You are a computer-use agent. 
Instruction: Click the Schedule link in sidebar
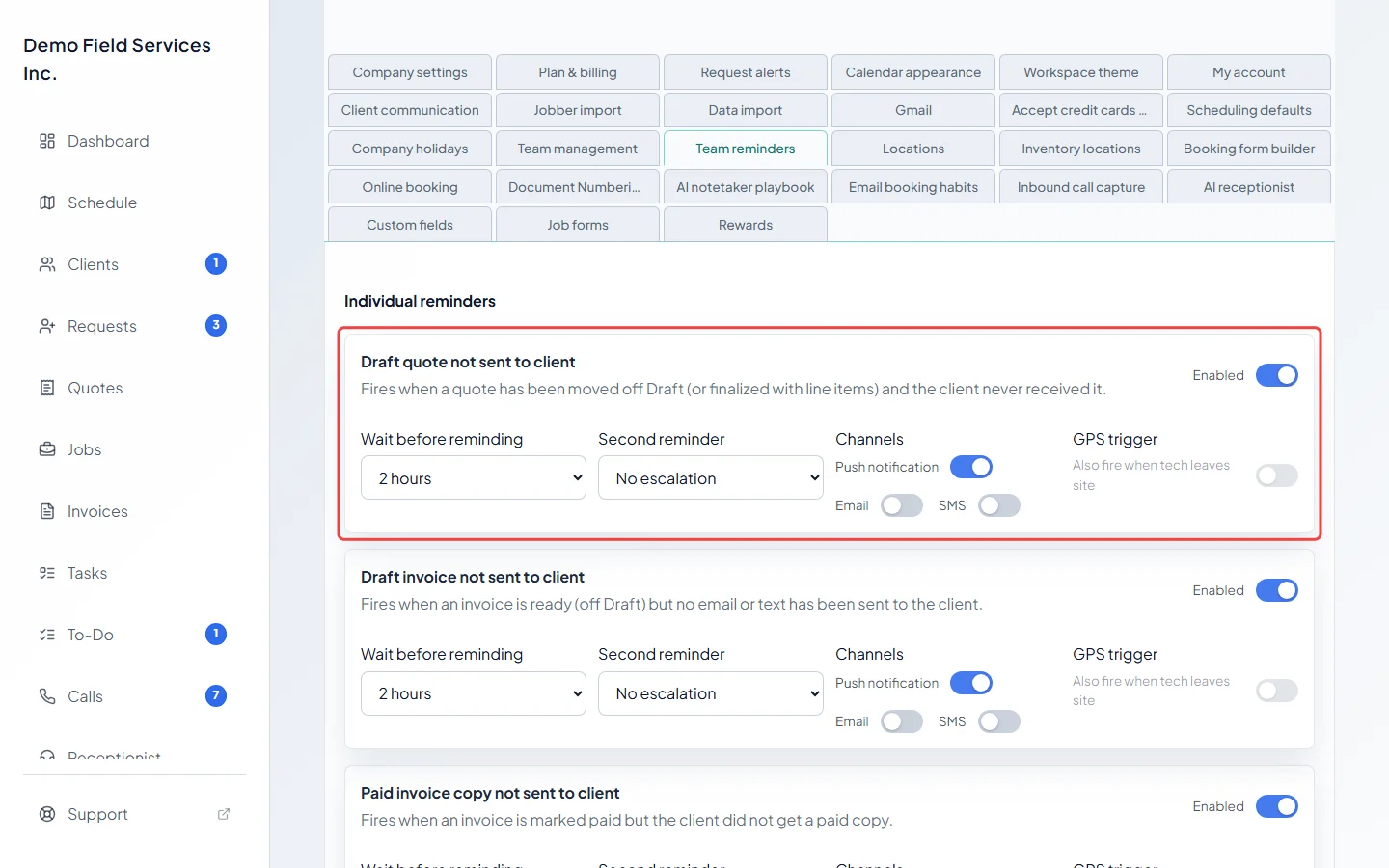[x=102, y=203]
